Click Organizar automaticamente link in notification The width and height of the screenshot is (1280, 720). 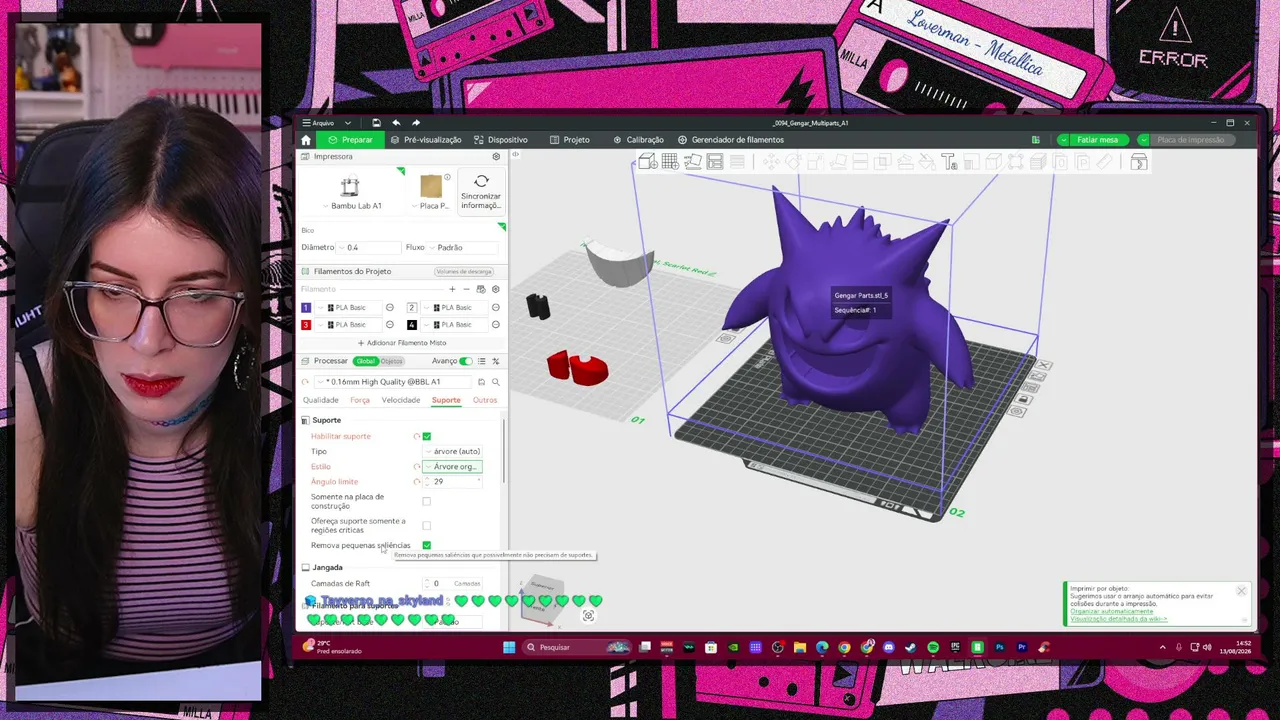[x=1111, y=611]
